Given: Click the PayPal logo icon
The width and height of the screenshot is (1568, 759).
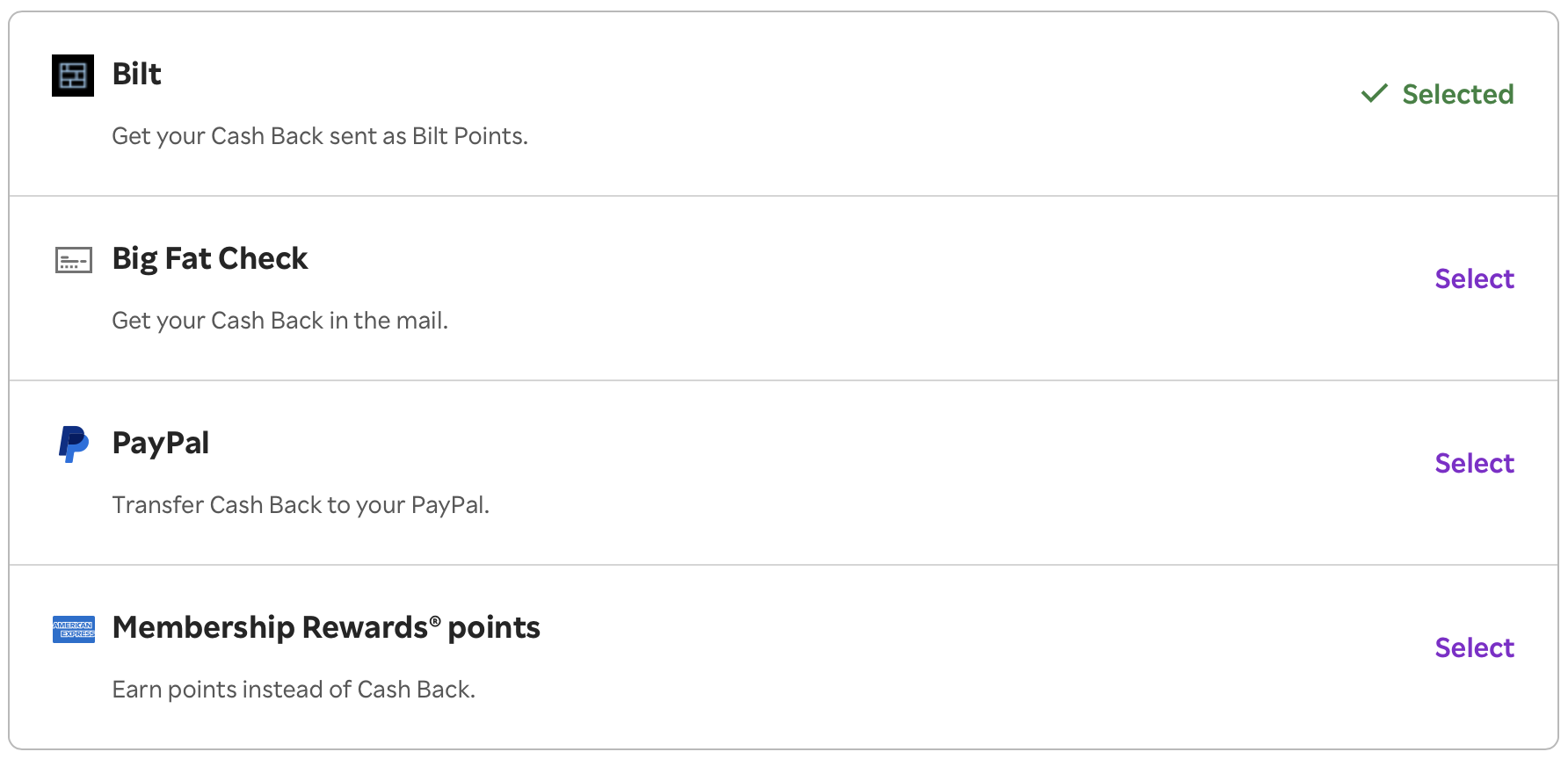Looking at the screenshot, I should pyautogui.click(x=73, y=445).
